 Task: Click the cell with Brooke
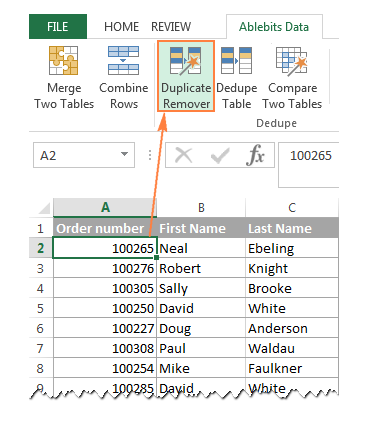(x=292, y=288)
